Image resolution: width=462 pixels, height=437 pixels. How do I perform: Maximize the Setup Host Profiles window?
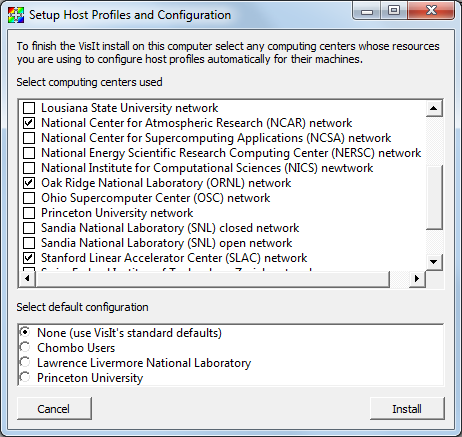pos(394,11)
